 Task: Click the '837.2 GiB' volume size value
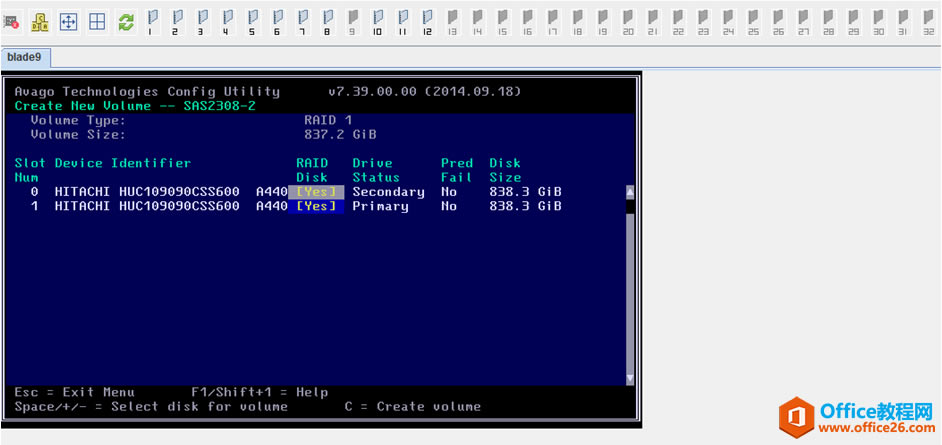[x=340, y=135]
